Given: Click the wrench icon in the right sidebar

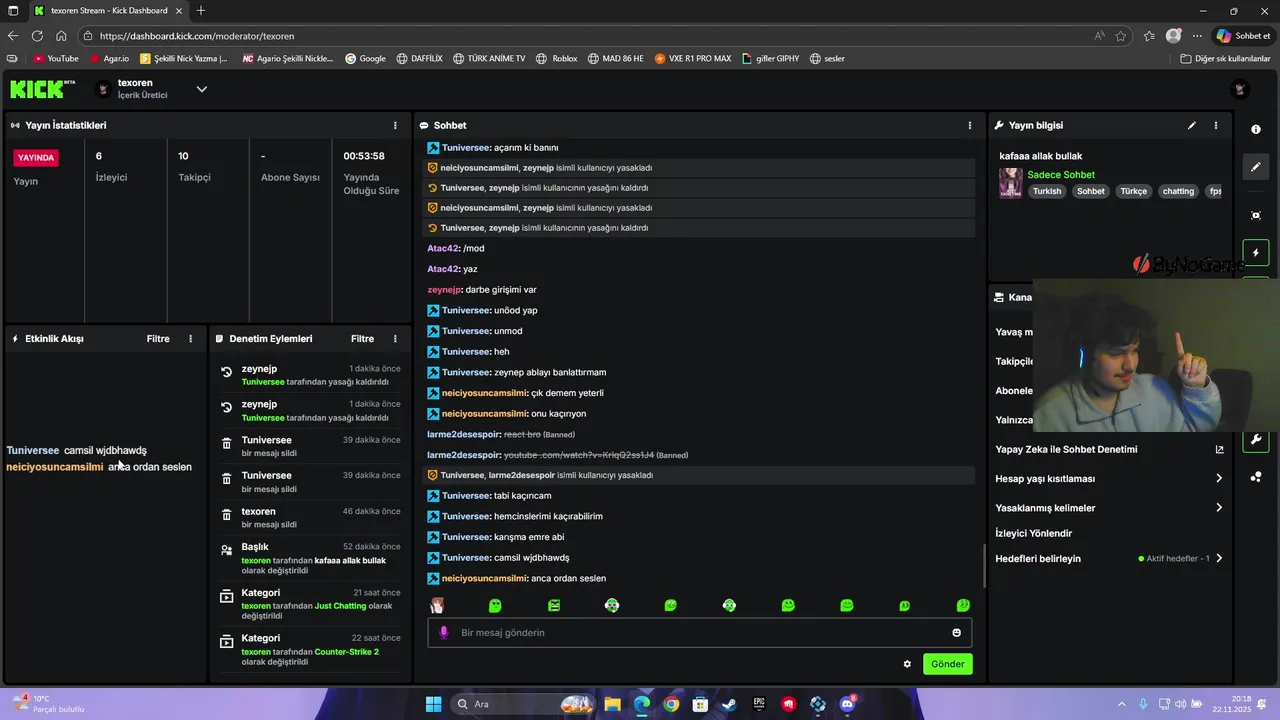Looking at the screenshot, I should 1256,440.
